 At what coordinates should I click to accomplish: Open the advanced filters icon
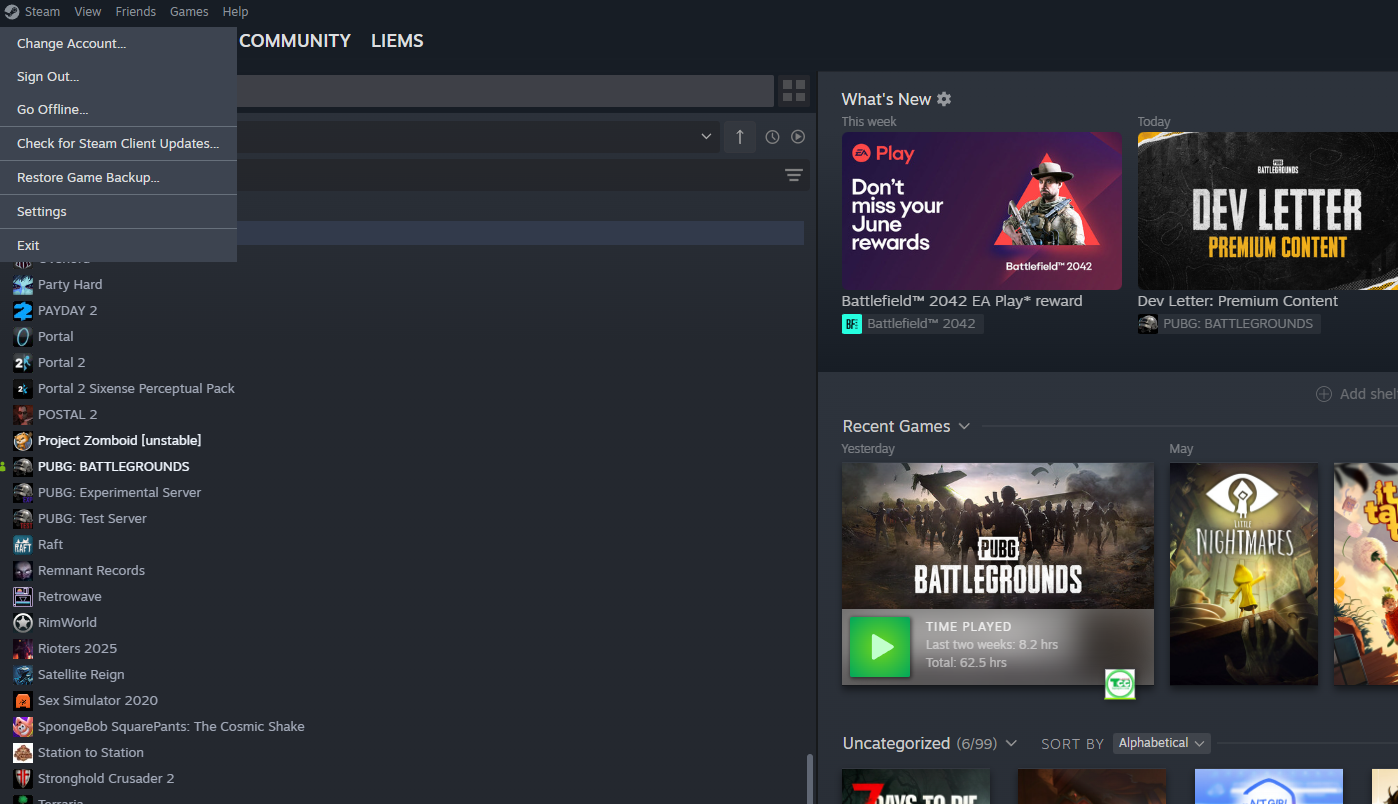(794, 176)
